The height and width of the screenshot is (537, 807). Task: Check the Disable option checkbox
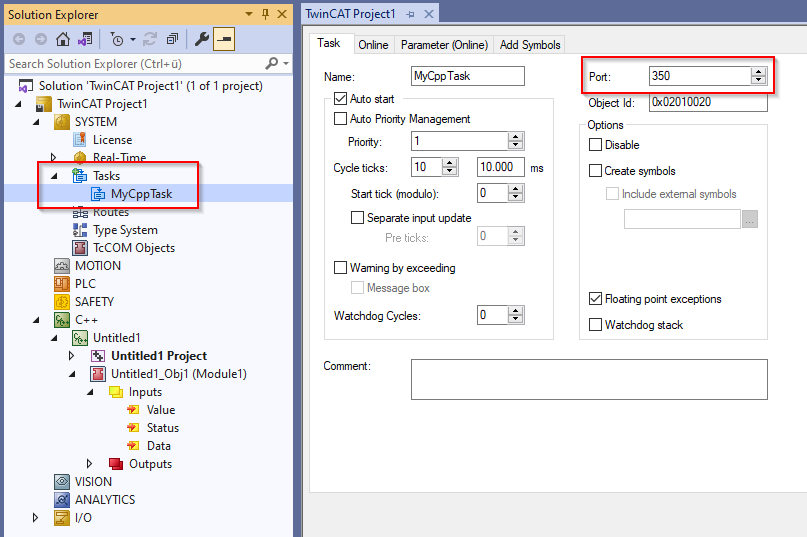click(595, 144)
